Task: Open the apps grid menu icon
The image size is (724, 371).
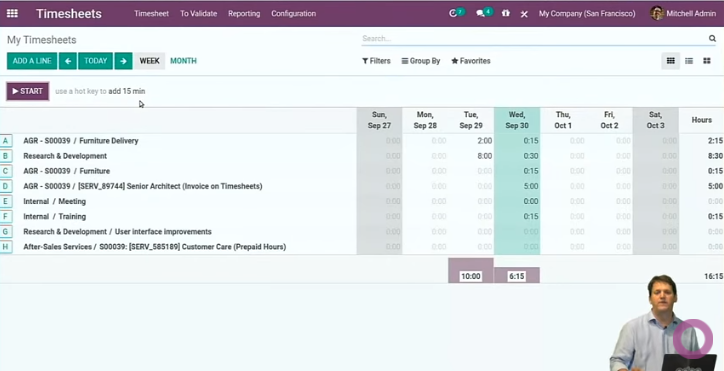Action: 12,13
